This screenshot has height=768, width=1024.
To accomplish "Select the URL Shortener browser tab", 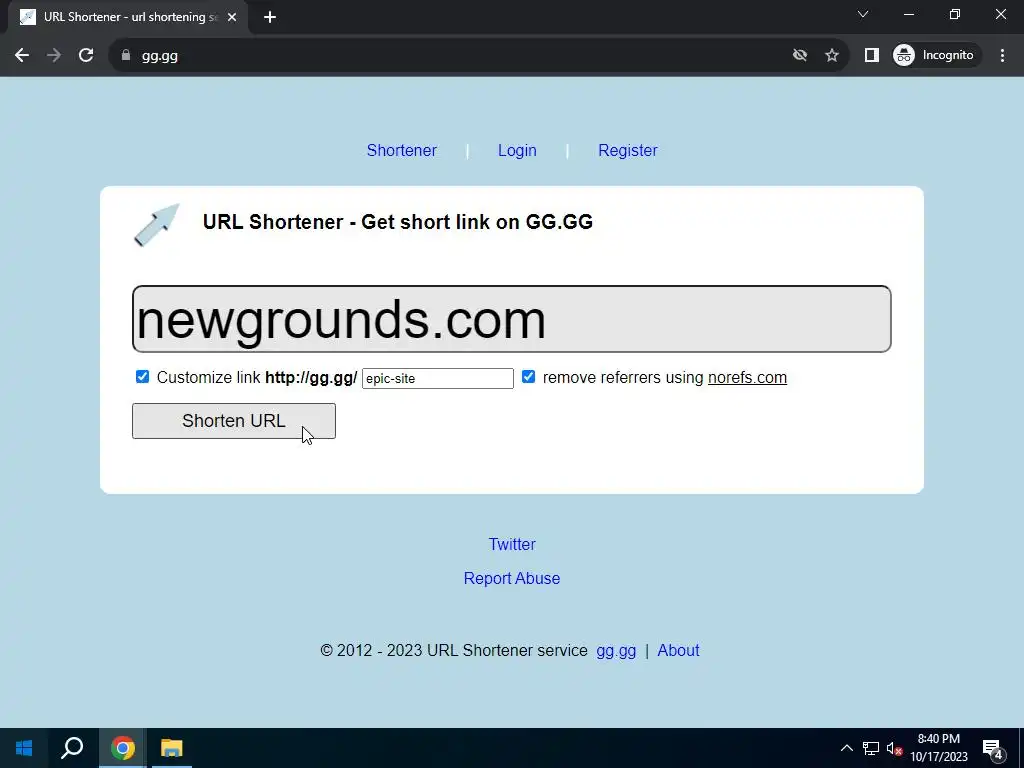I will click(x=128, y=18).
